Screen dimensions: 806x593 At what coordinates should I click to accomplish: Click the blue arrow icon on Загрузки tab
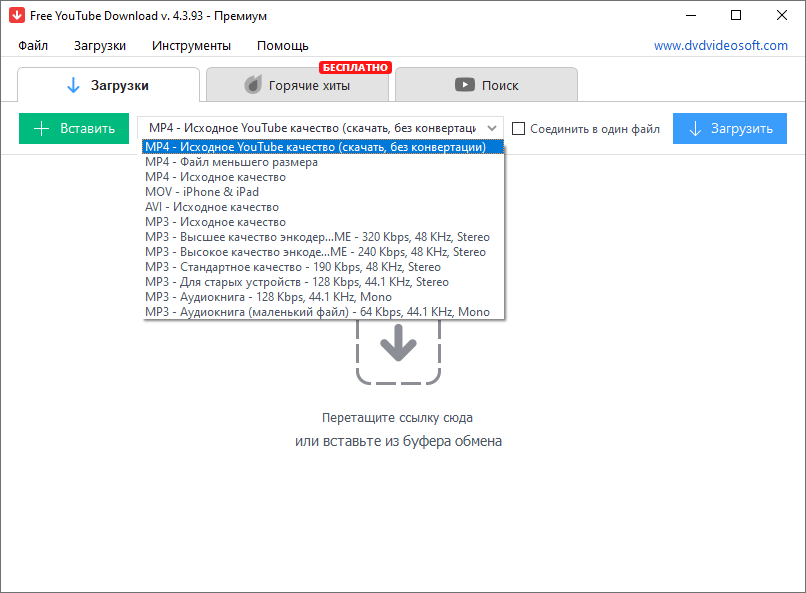(73, 85)
